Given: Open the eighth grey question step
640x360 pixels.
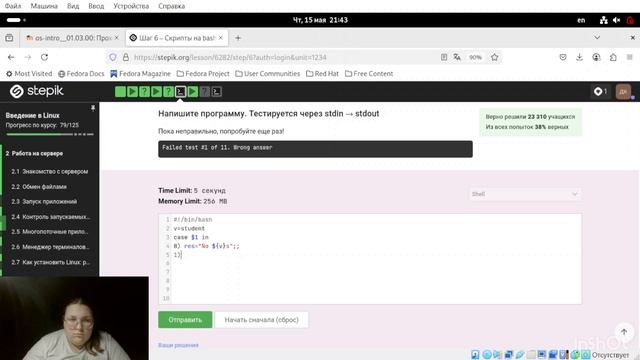Looking at the screenshot, I should pos(204,91).
